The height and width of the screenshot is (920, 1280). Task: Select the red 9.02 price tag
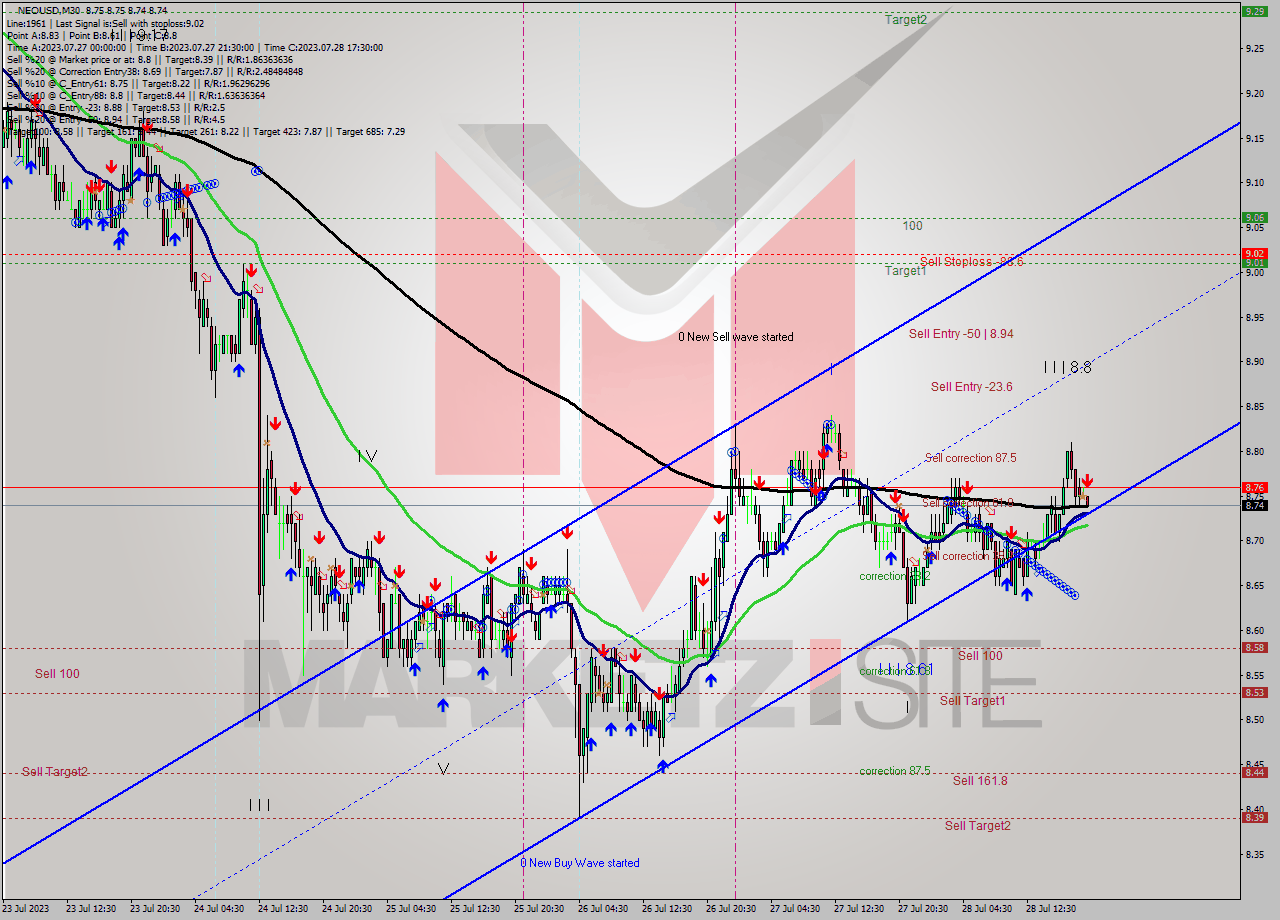pos(1254,253)
